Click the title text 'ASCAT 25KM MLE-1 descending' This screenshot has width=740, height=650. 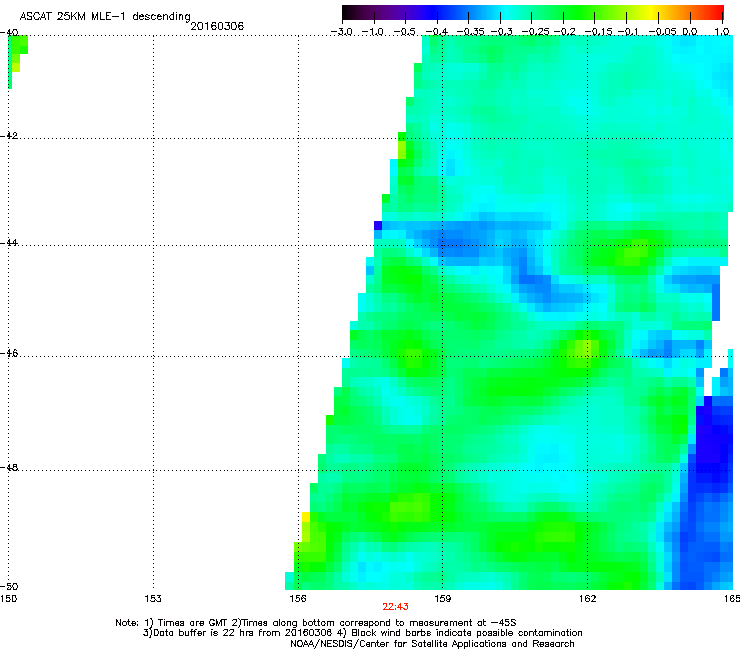[105, 16]
